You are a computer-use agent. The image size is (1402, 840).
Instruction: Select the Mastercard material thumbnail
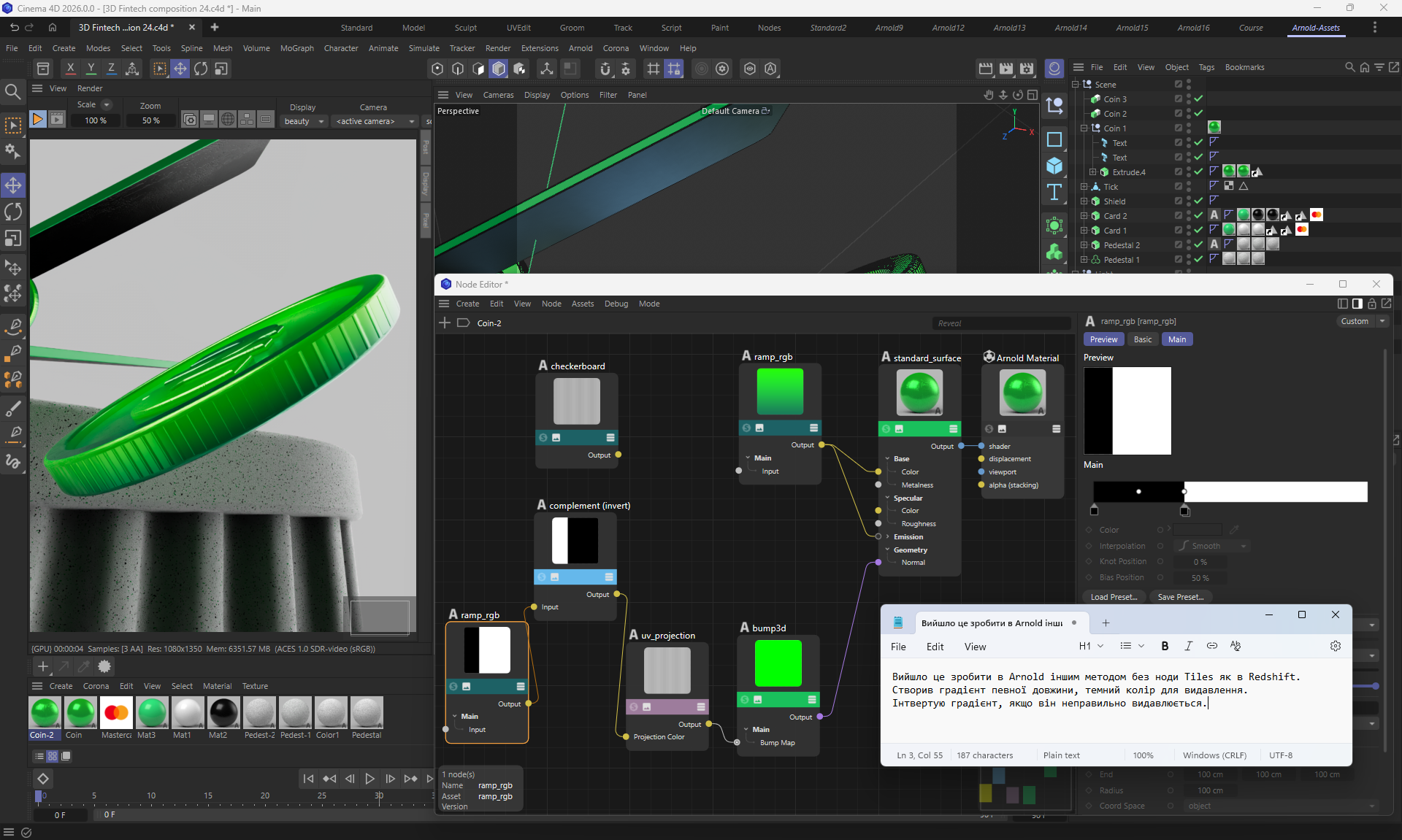coord(116,713)
